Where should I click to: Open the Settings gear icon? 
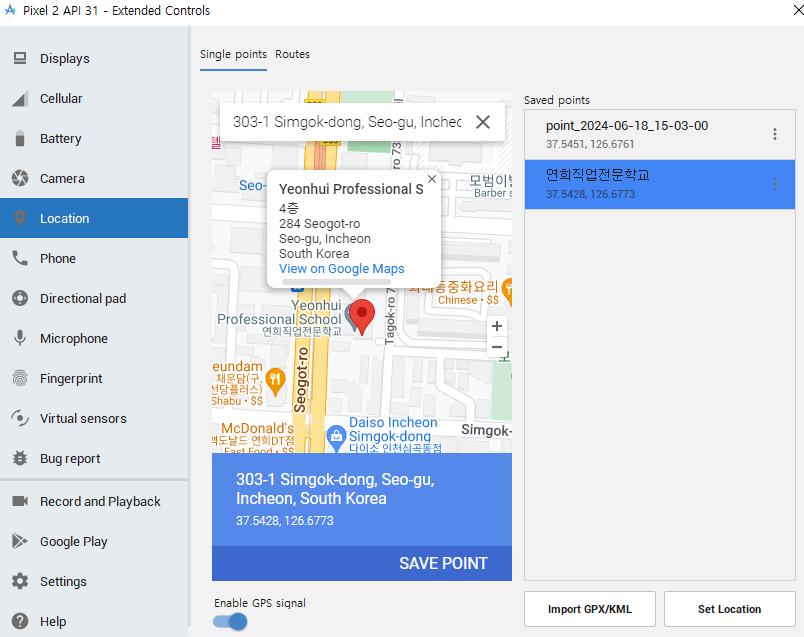click(x=20, y=581)
